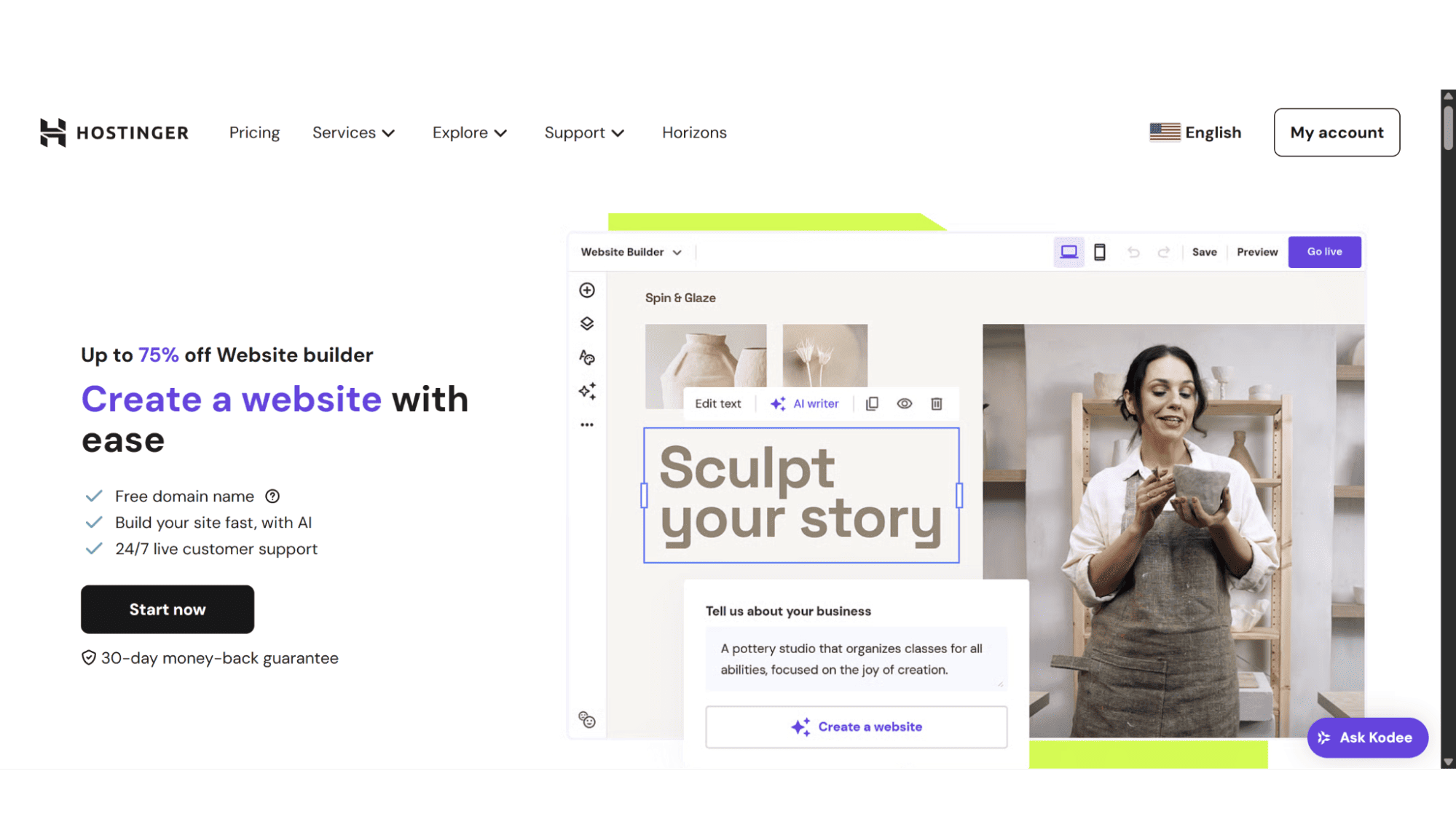1456x819 pixels.
Task: Switch to desktop view in builder
Action: (1069, 252)
